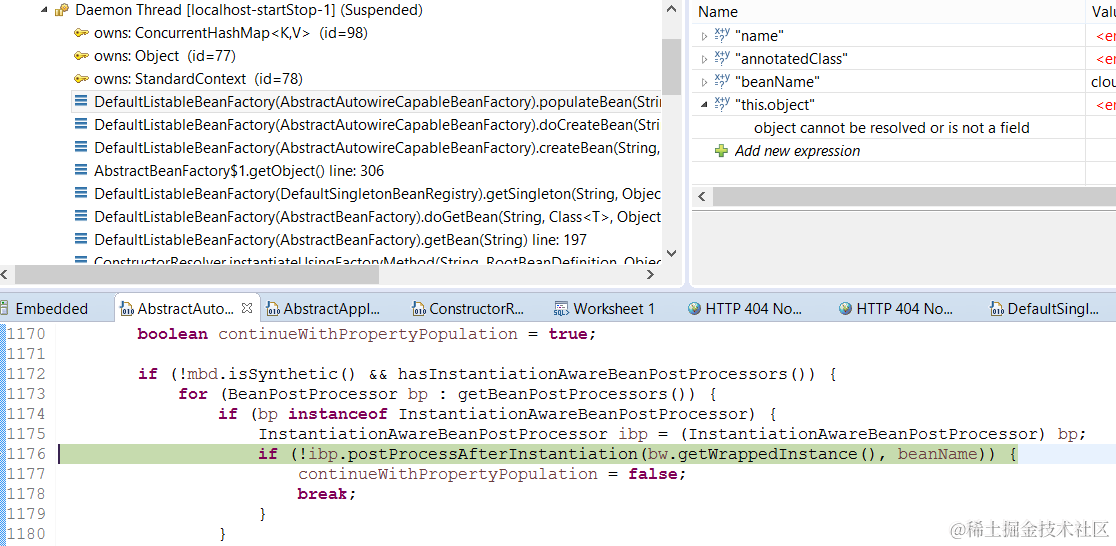
Task: Click stack frame icon for getSingleton row
Action: [x=81, y=194]
